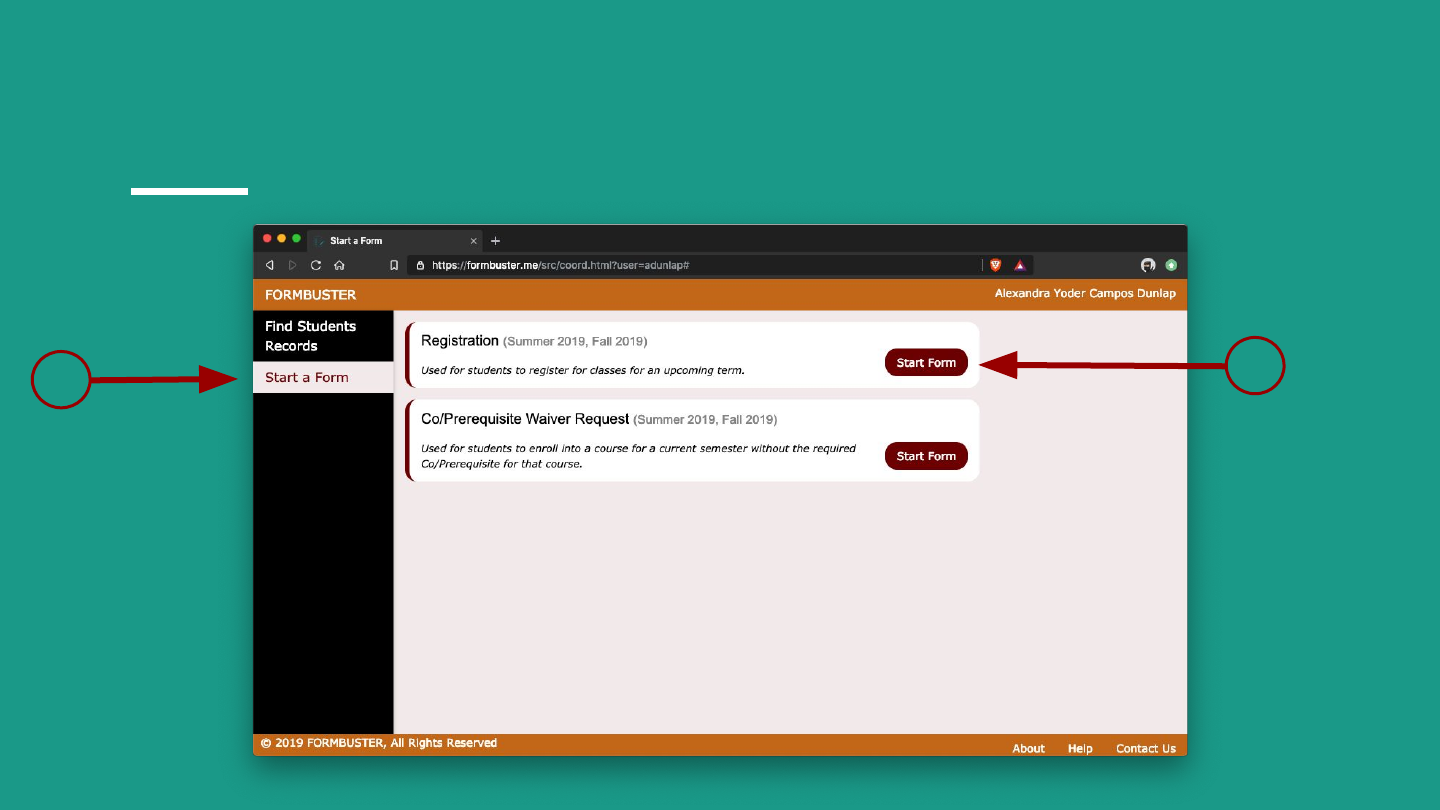The image size is (1440, 810).
Task: Close the Start a Form tab
Action: [474, 241]
